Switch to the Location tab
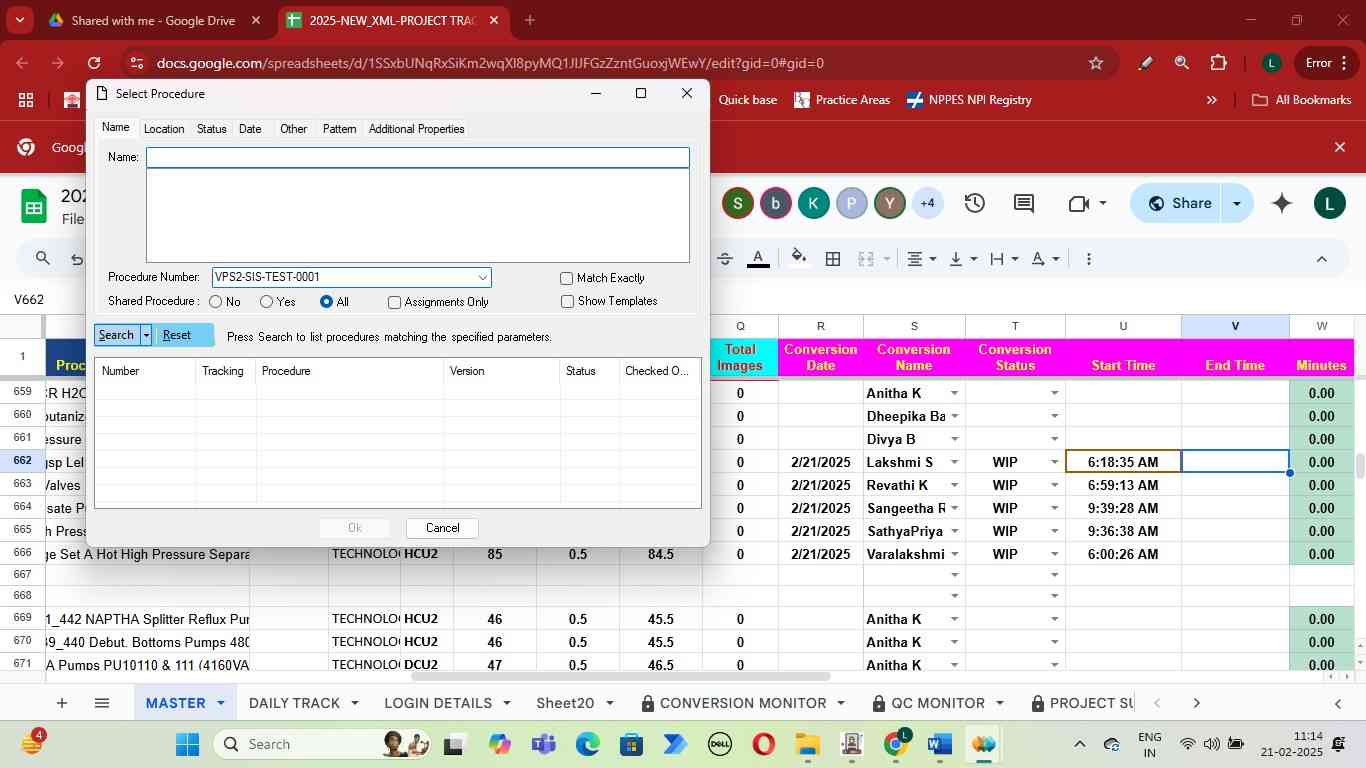Viewport: 1366px width, 768px height. [164, 129]
